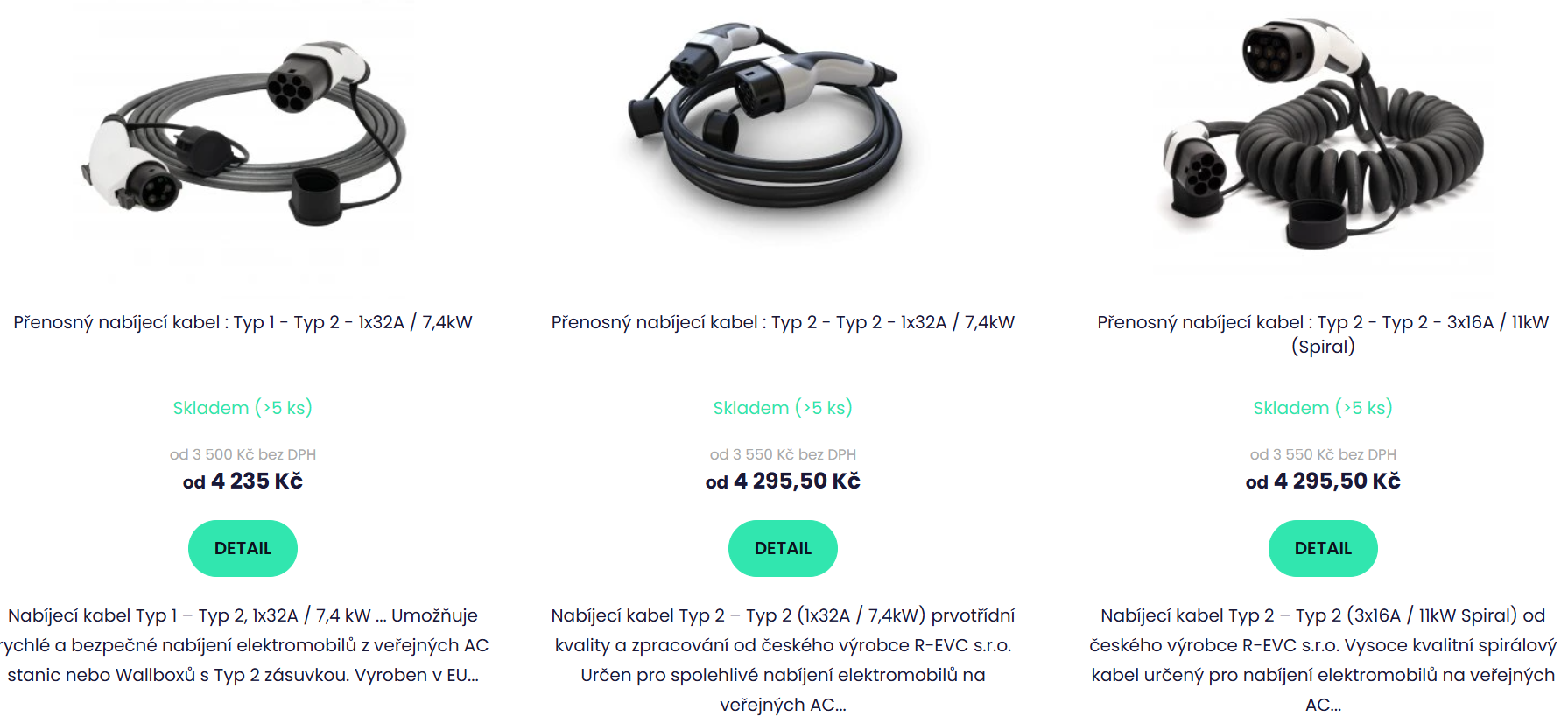The height and width of the screenshot is (724, 1568).
Task: Click DETAIL button for the Spiral cable
Action: point(1322,548)
